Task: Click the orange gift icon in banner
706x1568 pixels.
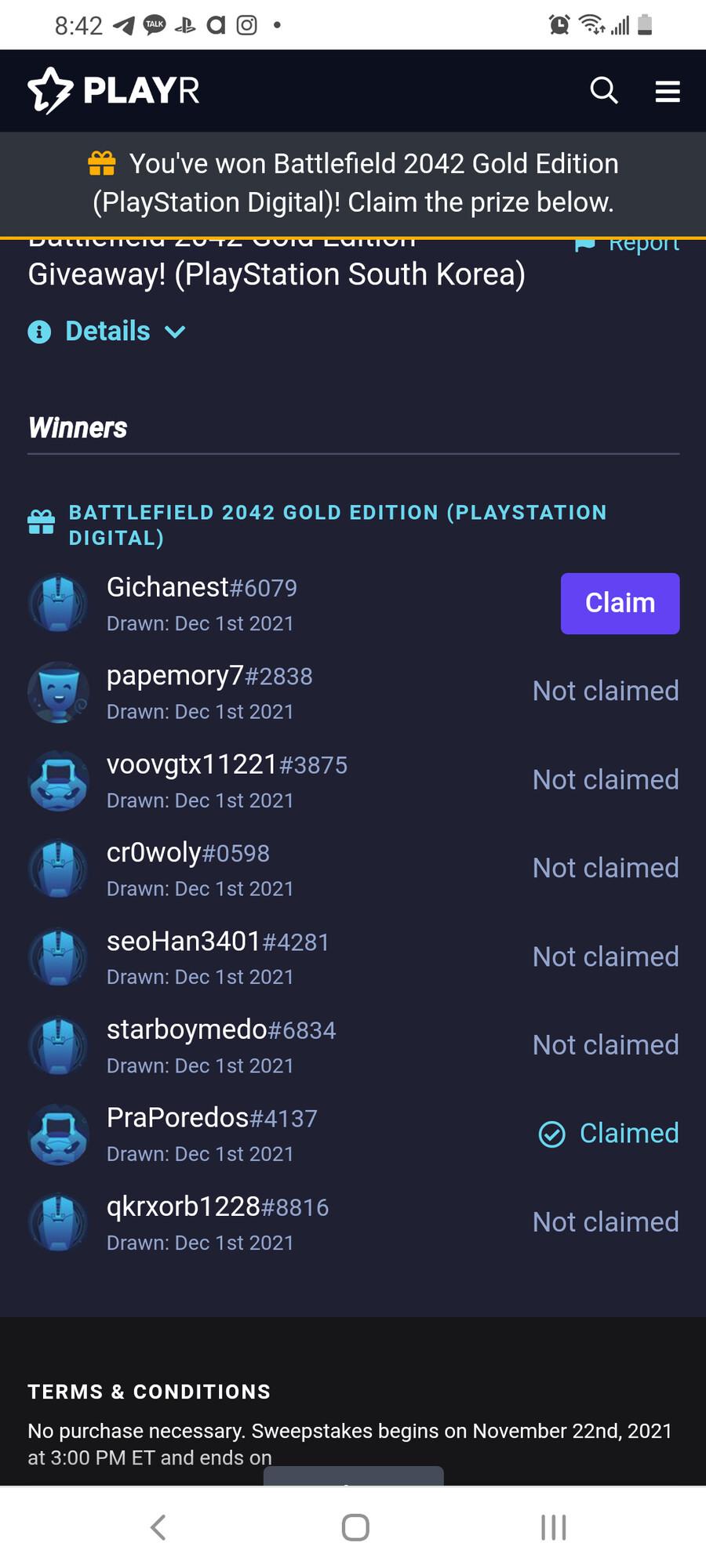Action: (102, 163)
